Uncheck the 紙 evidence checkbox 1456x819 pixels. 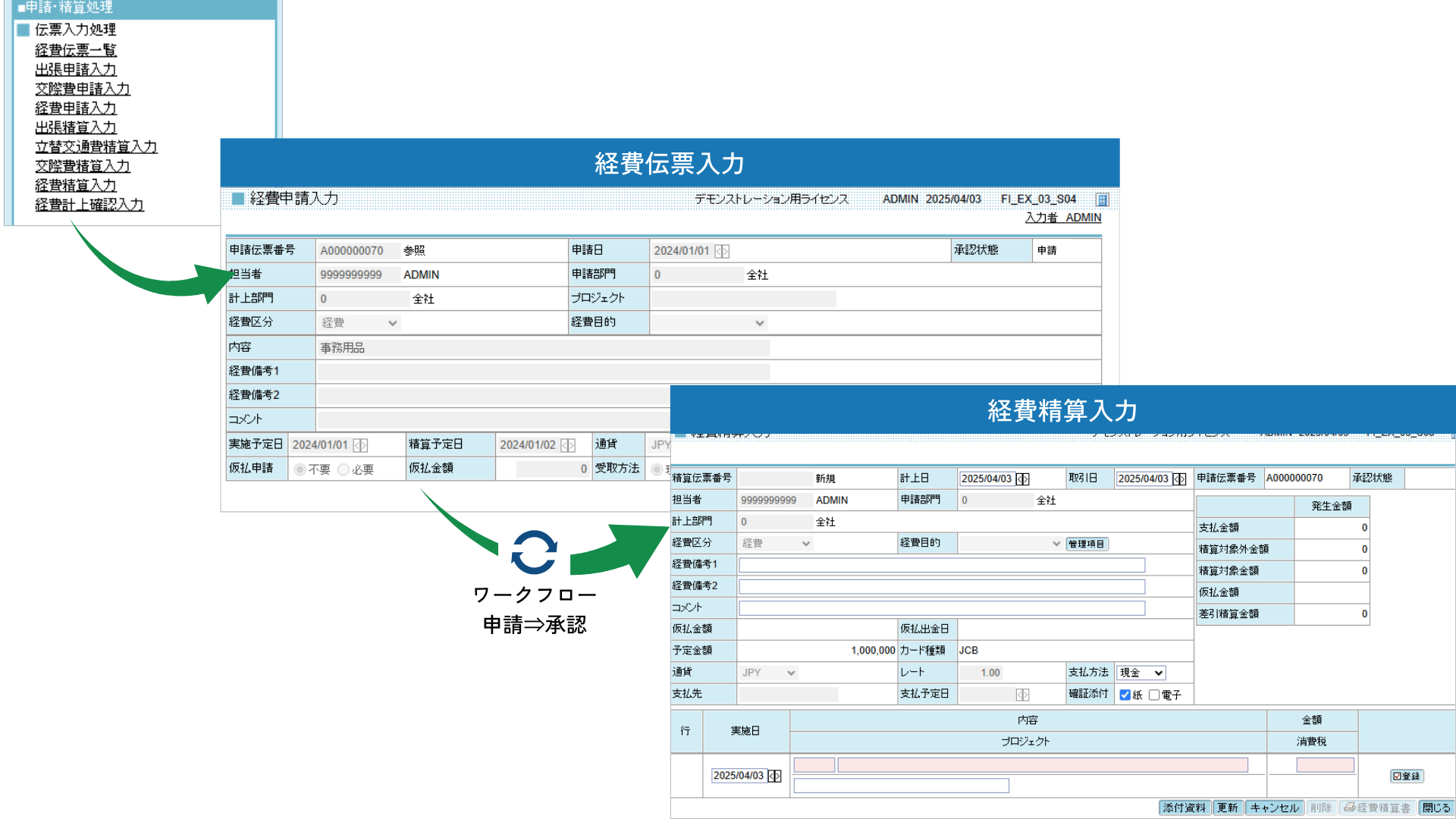(x=1125, y=695)
